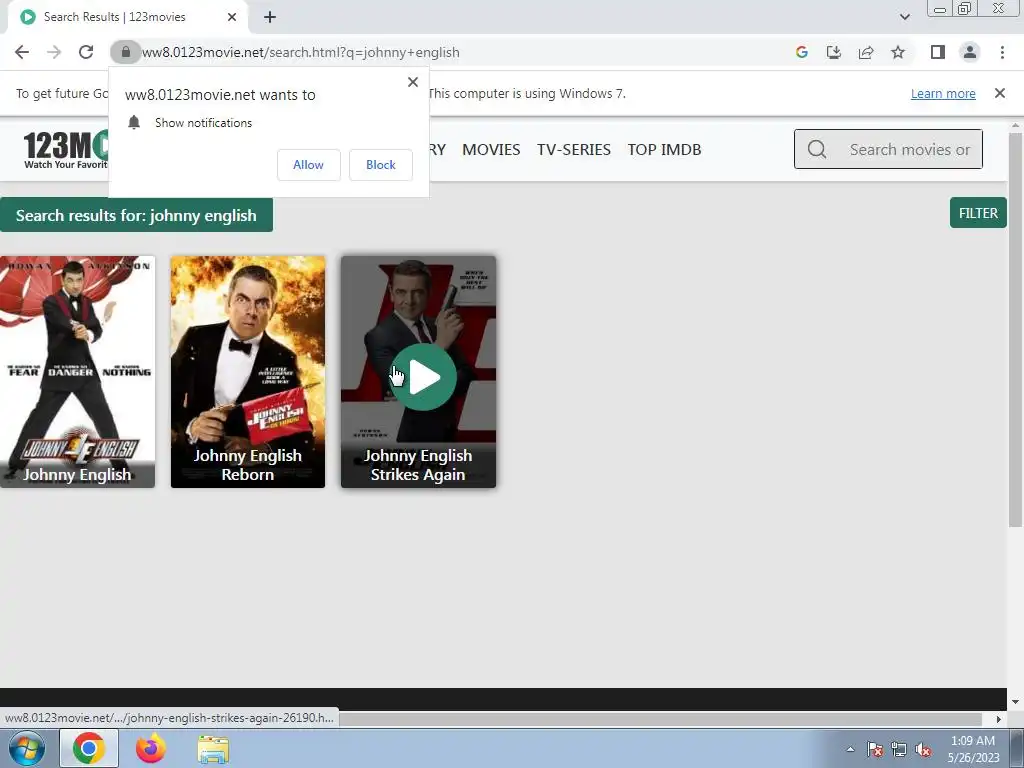1024x768 pixels.
Task: Dismiss the notification permission popup
Action: point(413,82)
